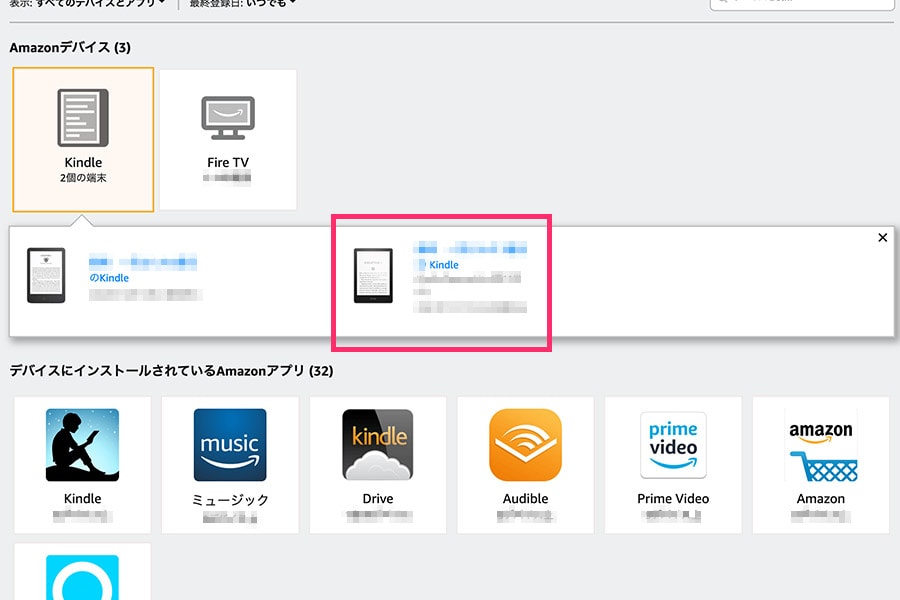
Task: Click the '2個の端末' text
Action: tap(83, 178)
